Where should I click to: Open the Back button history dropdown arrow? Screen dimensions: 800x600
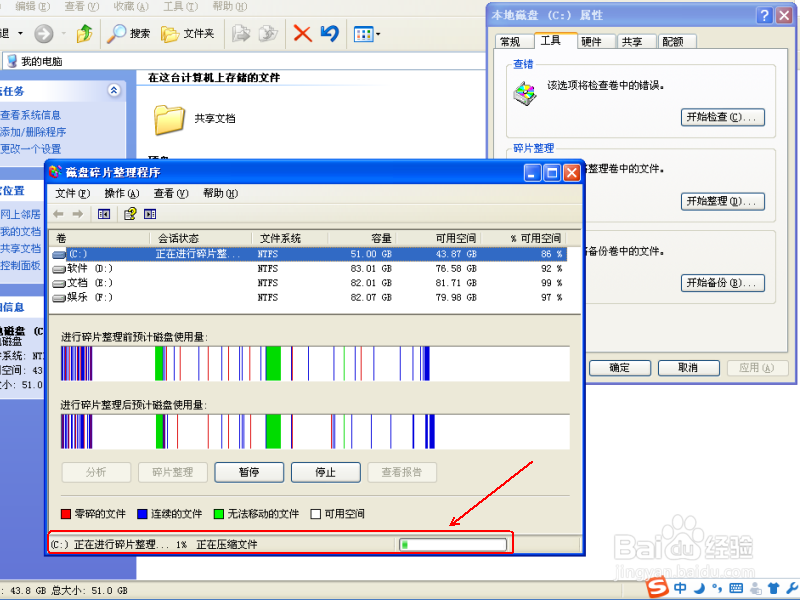point(20,34)
